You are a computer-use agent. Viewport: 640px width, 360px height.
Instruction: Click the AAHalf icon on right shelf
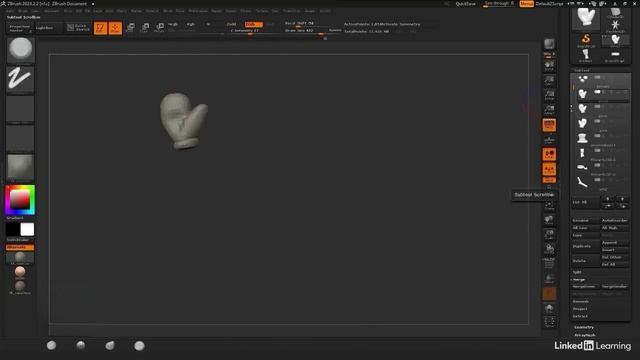coord(549,110)
